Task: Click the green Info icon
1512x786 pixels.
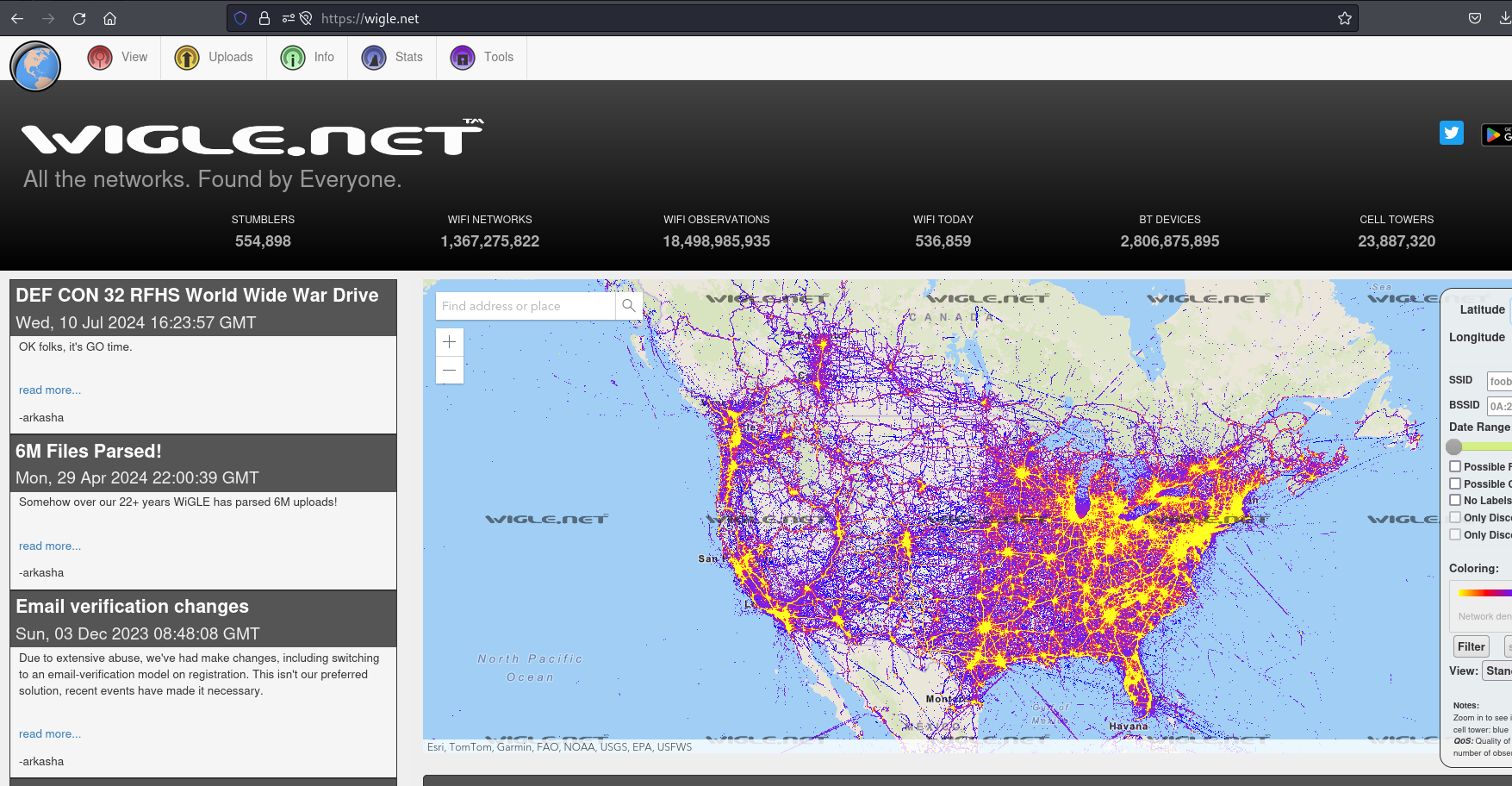Action: [293, 58]
